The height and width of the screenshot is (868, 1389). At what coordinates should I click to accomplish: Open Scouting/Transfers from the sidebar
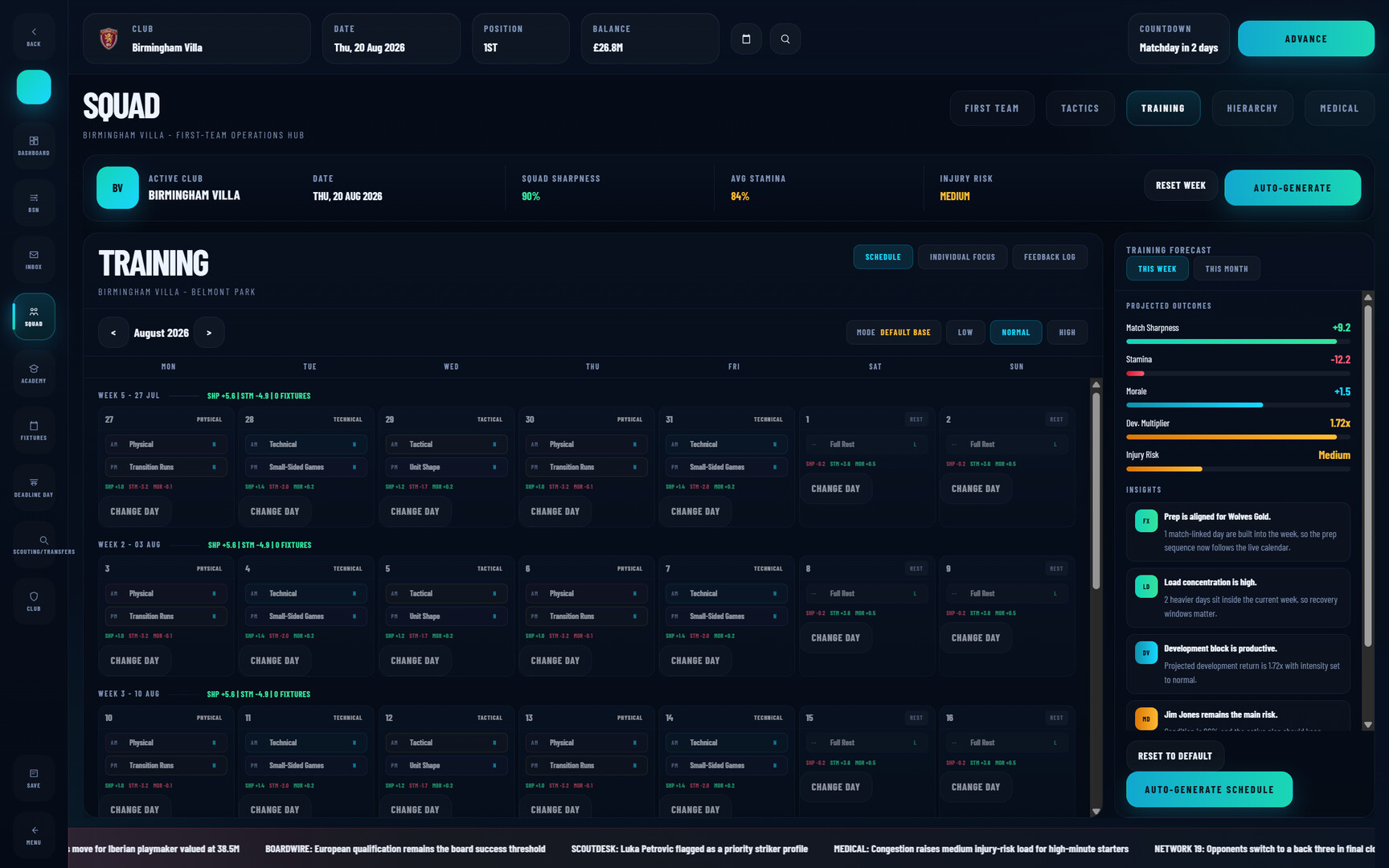(x=33, y=543)
